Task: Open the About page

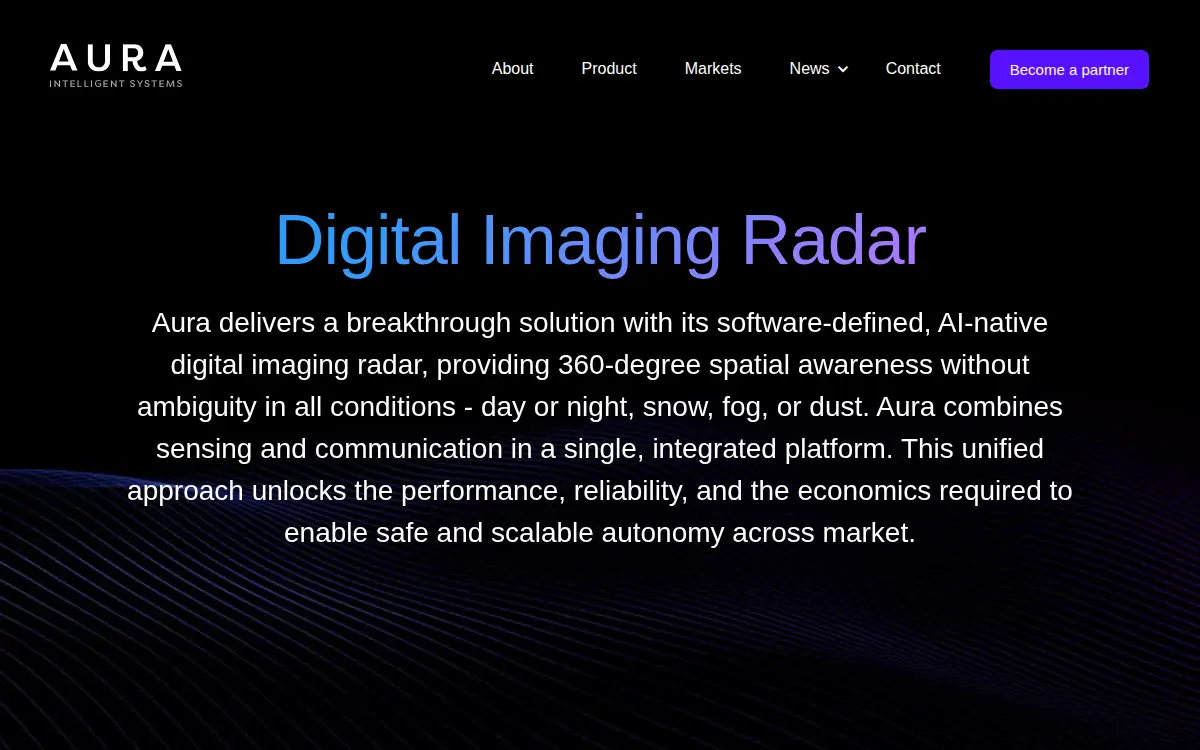Action: click(x=512, y=69)
